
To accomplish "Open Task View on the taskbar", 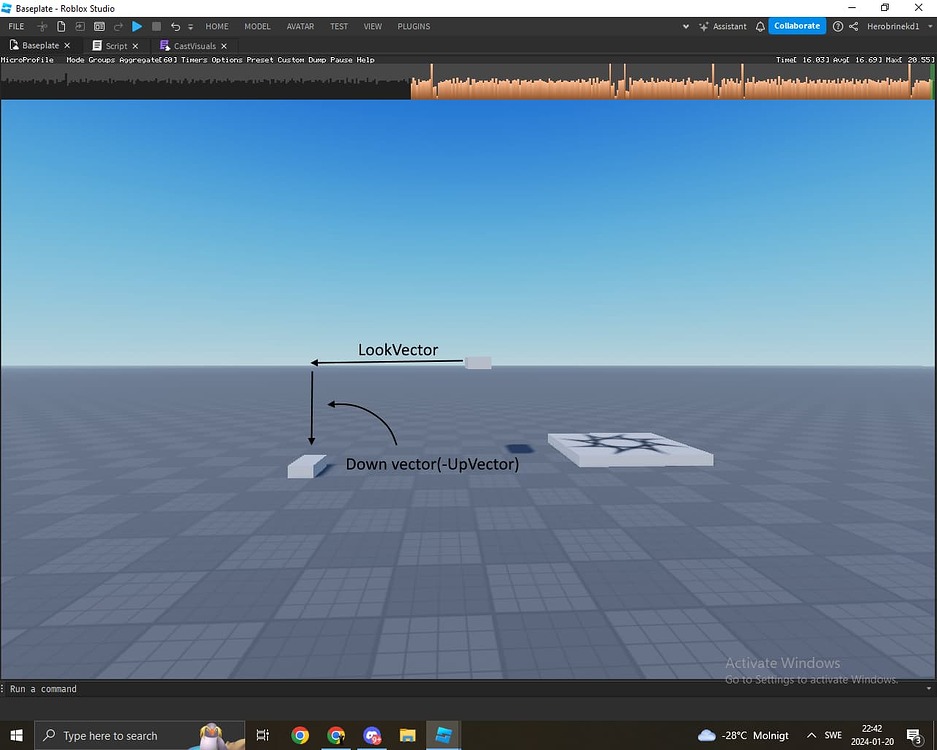I will coord(262,736).
